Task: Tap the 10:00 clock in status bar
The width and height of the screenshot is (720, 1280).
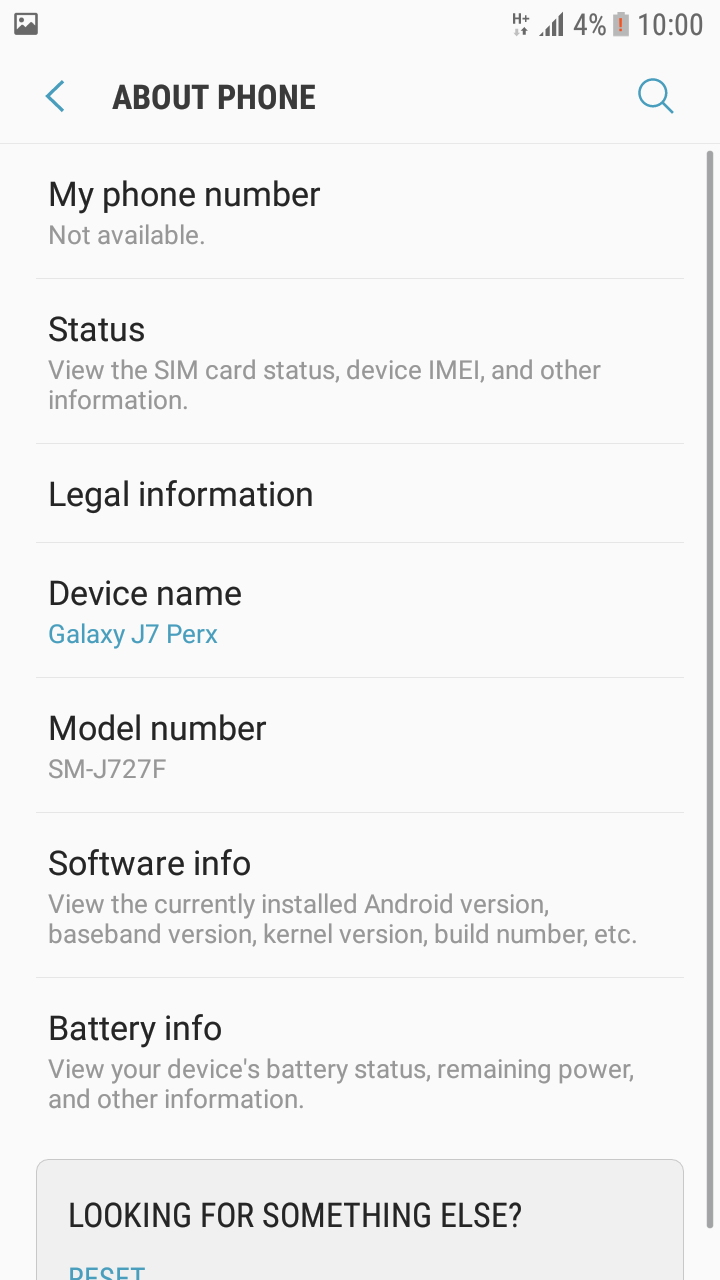Action: click(x=670, y=24)
